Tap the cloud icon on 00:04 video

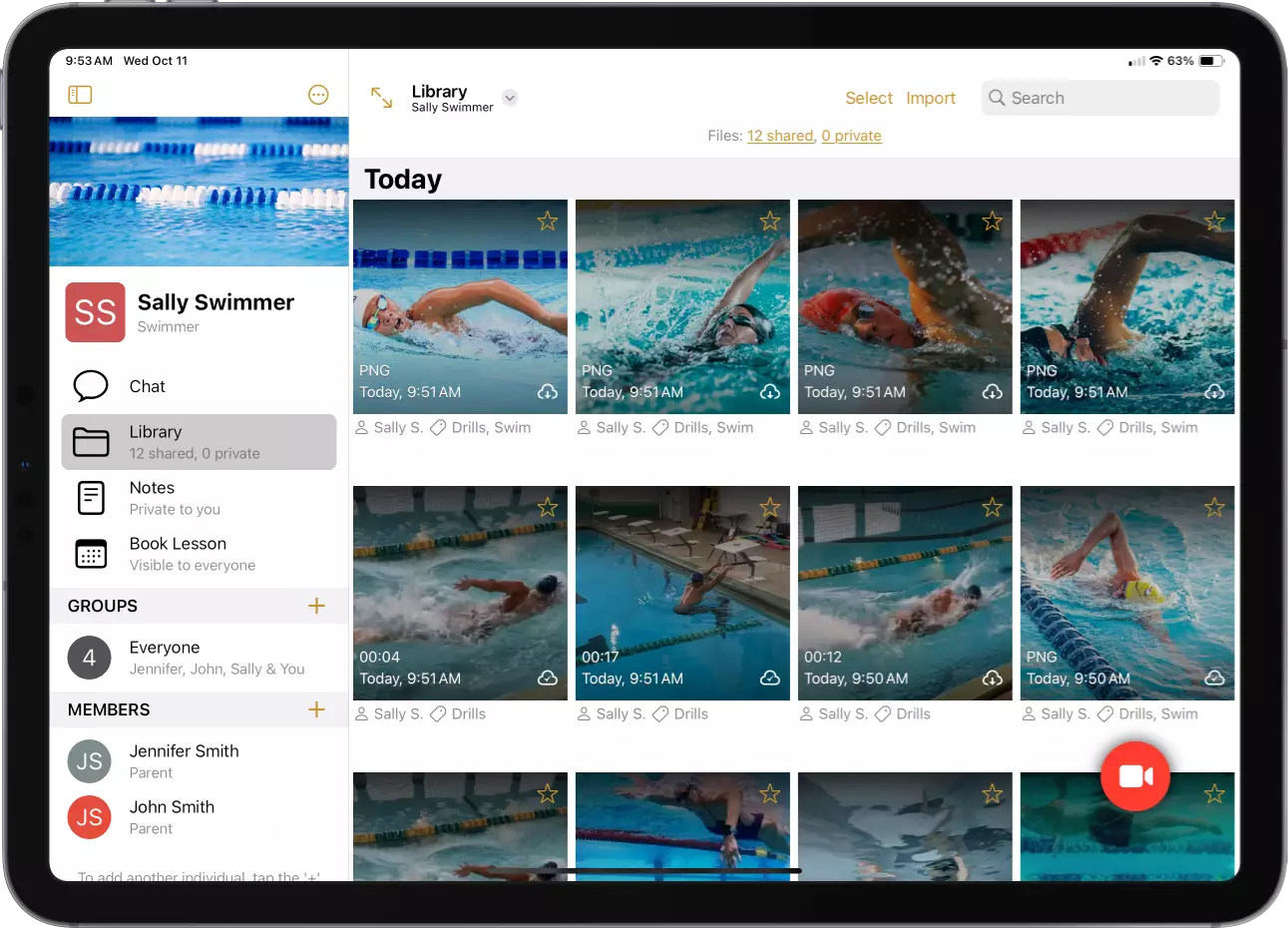click(548, 679)
